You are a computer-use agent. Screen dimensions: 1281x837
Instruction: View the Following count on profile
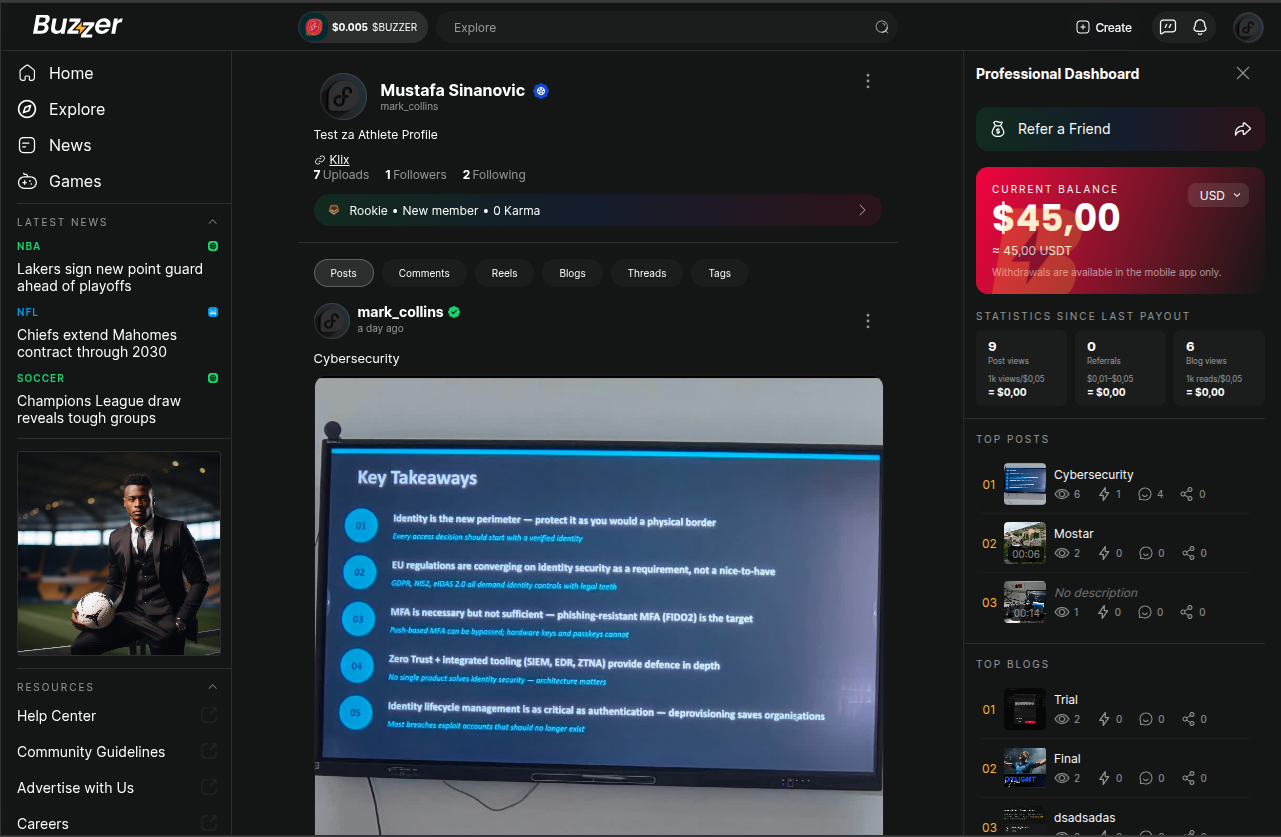[x=494, y=175]
